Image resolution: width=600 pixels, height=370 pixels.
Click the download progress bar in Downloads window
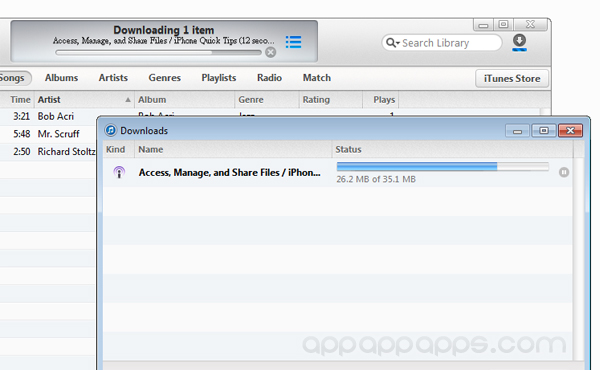pos(443,166)
